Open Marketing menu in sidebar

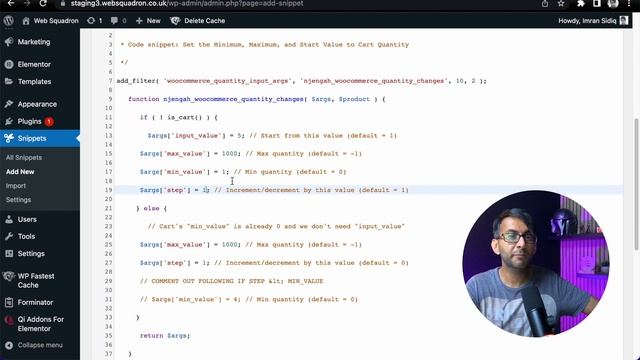pos(34,42)
